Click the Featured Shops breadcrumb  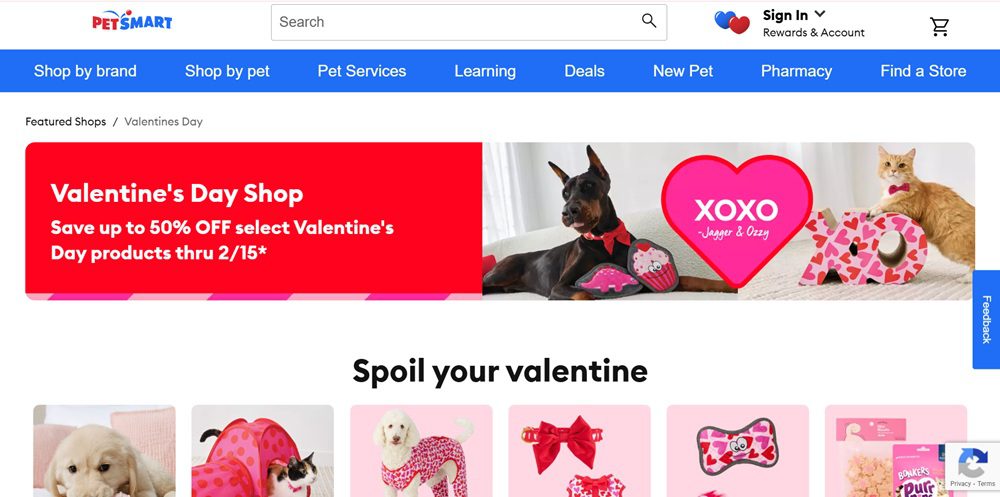[x=66, y=121]
